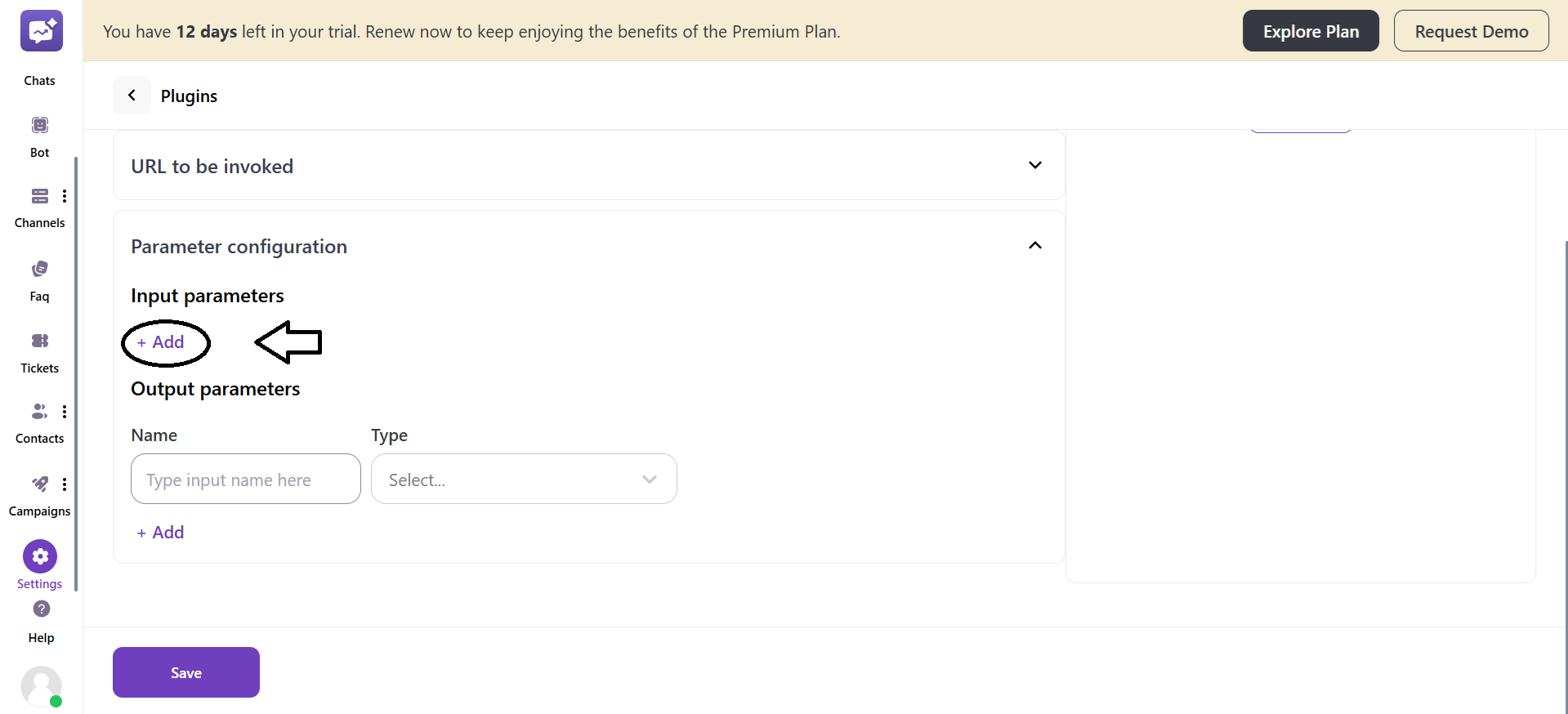The width and height of the screenshot is (1568, 714).
Task: Go back from the Plugins page
Action: tap(132, 95)
